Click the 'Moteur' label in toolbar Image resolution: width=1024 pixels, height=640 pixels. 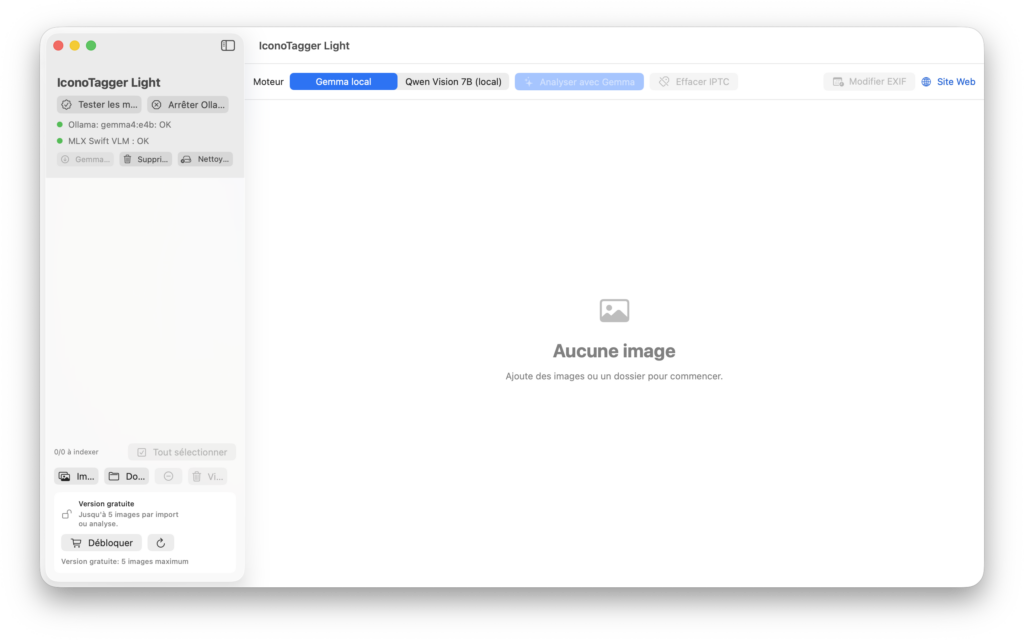point(268,82)
